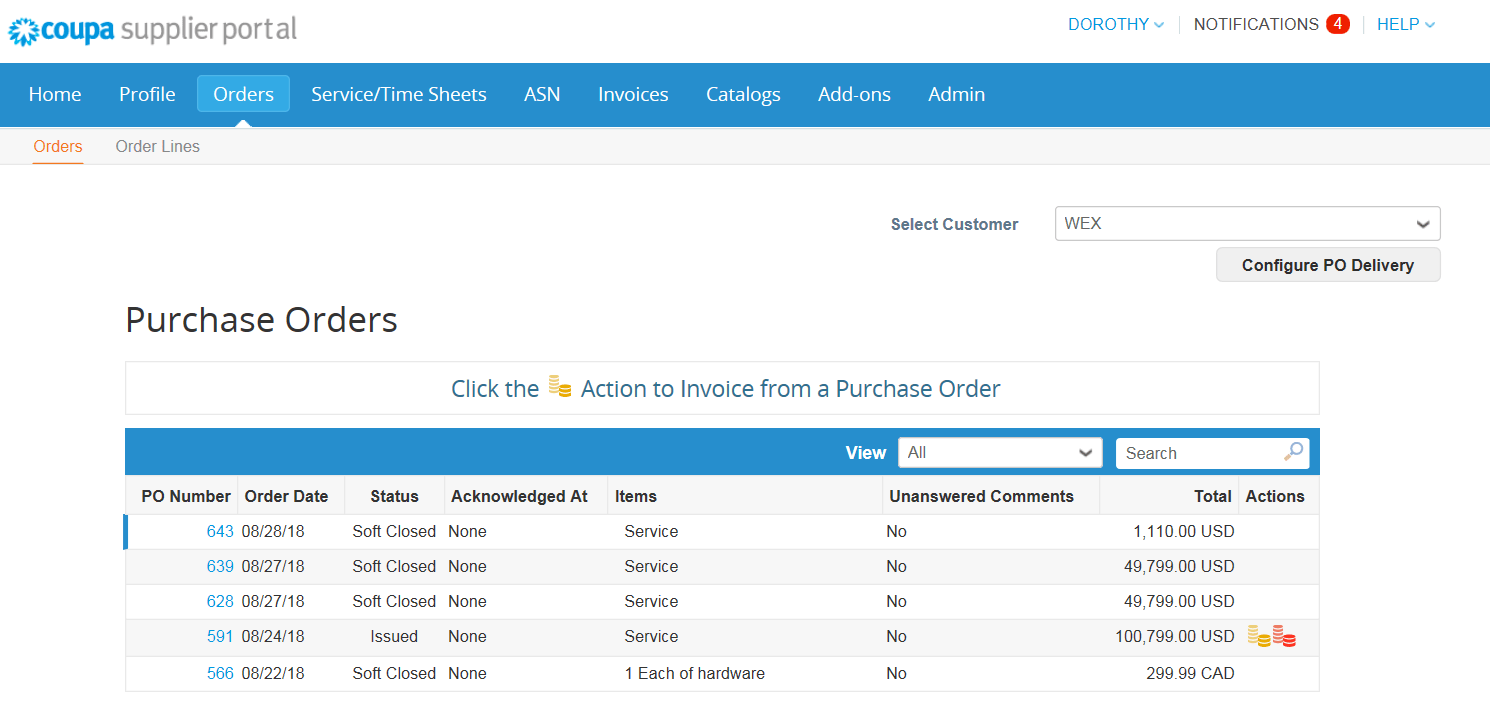Select the Orders main navigation tab

[x=243, y=94]
